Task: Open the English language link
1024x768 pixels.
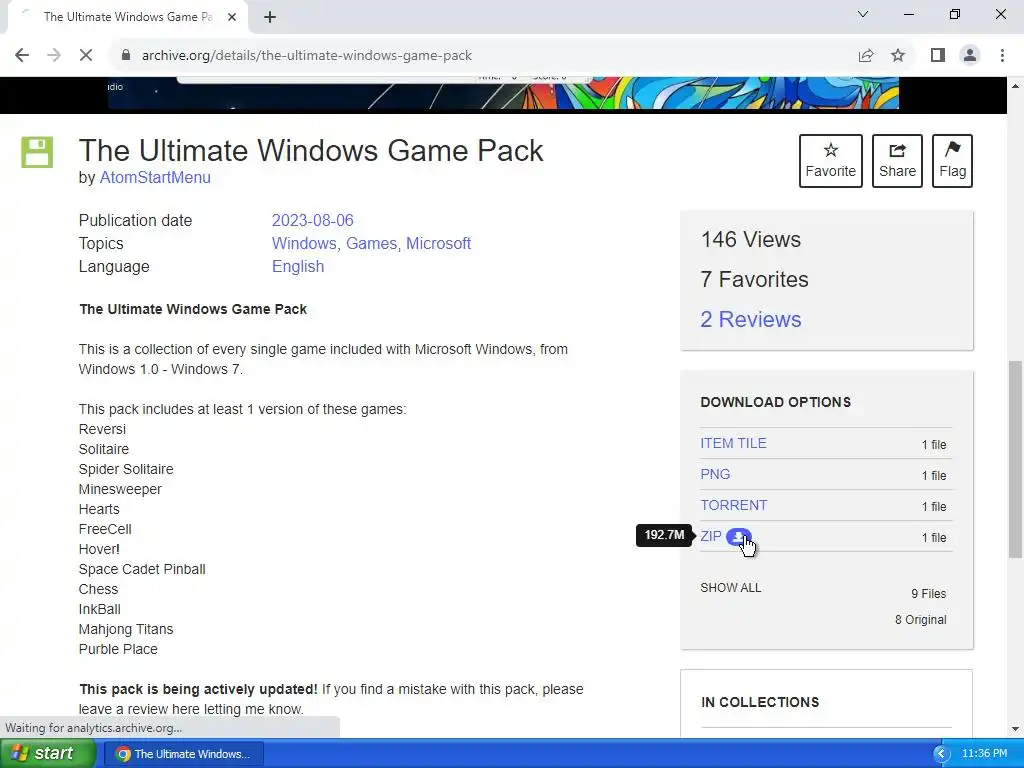Action: point(298,266)
